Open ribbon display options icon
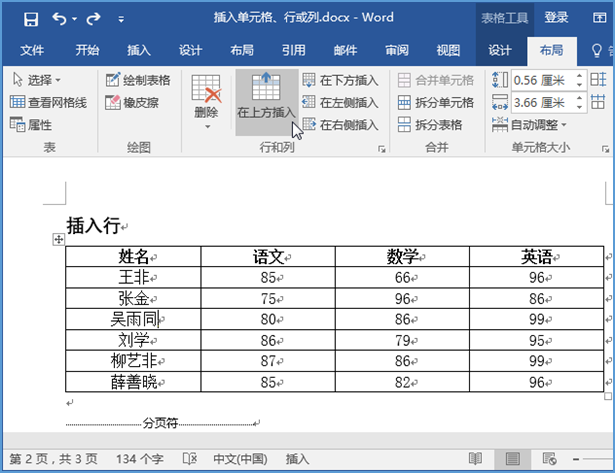The width and height of the screenshot is (615, 473). (x=599, y=18)
